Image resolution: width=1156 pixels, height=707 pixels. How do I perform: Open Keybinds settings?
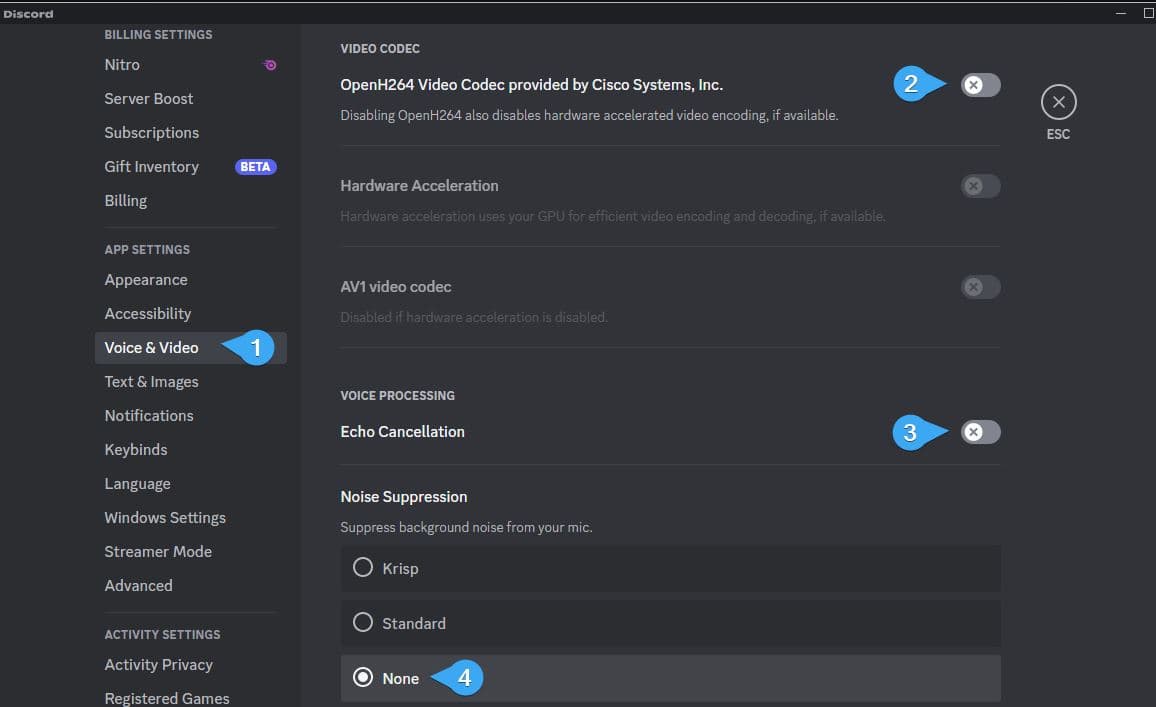136,450
